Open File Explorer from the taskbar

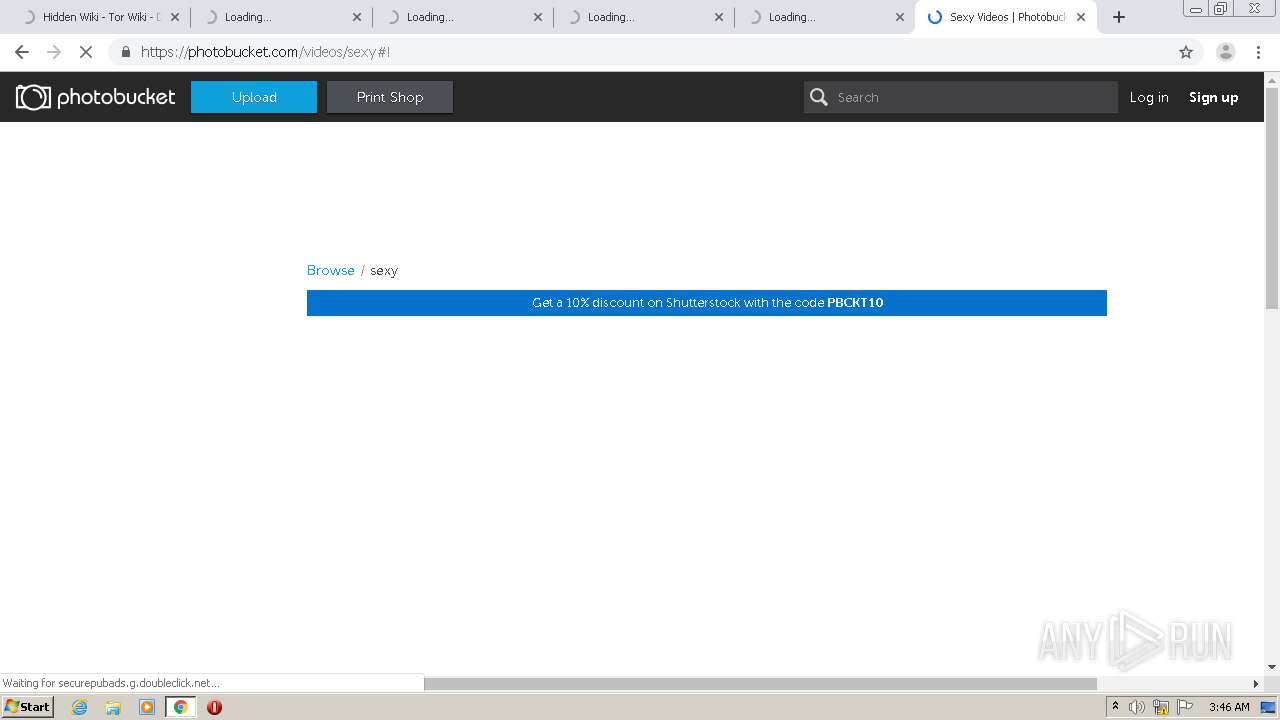tap(113, 707)
